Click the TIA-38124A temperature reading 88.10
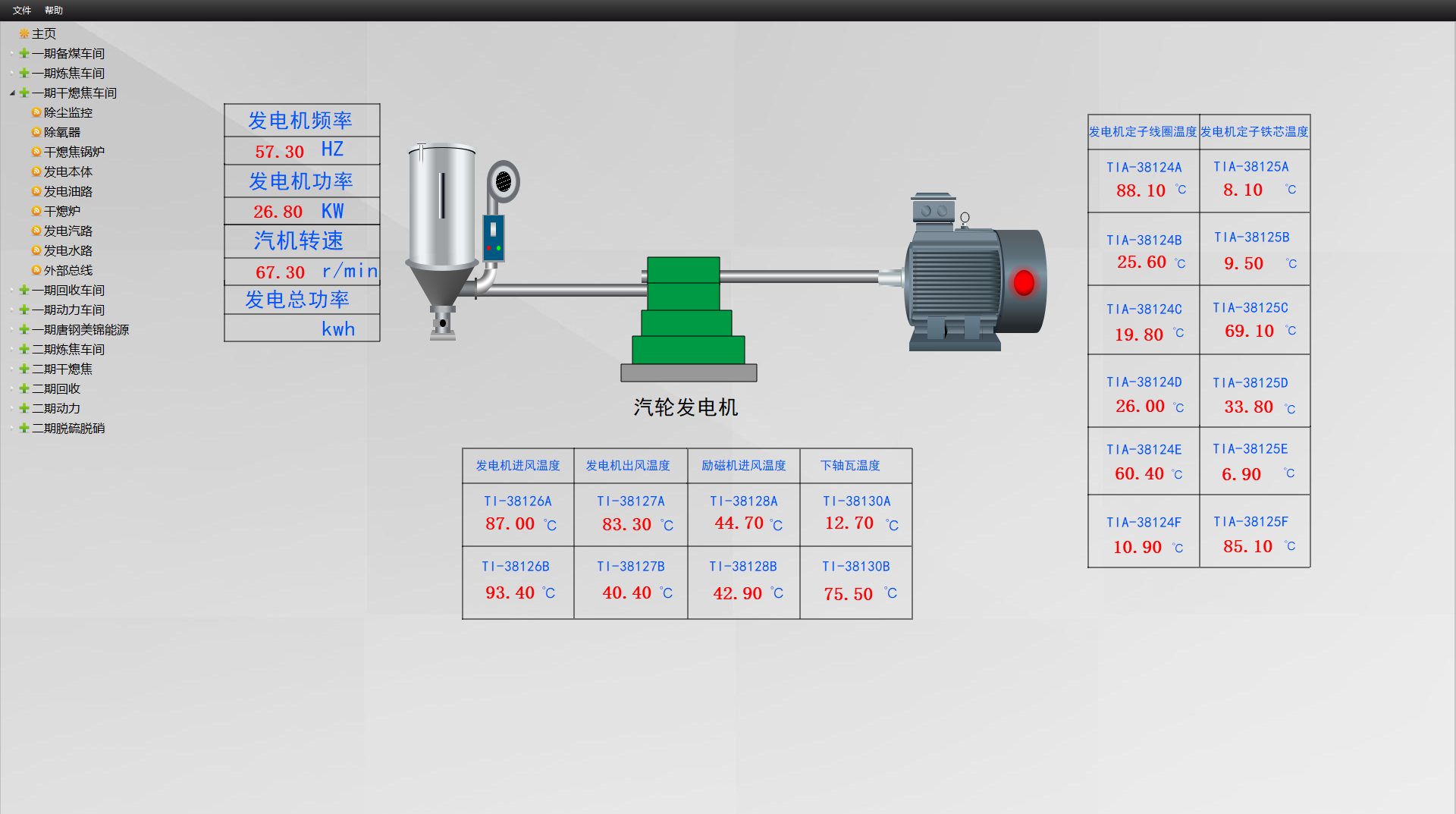The width and height of the screenshot is (1456, 814). tap(1141, 190)
